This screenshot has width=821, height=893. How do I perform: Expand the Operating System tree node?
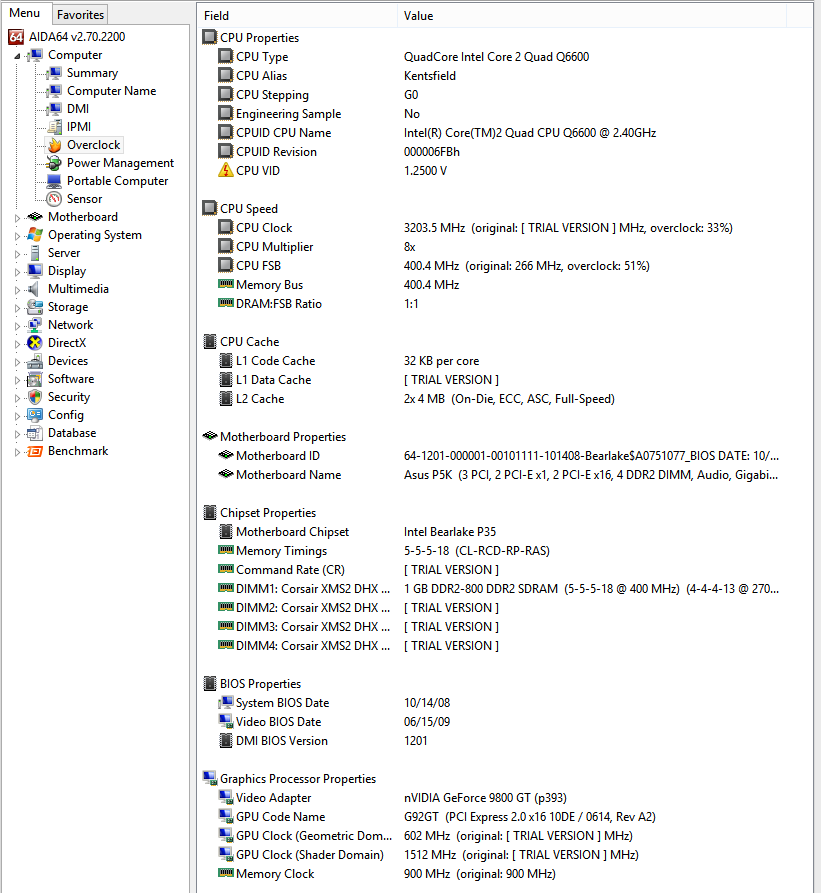[18, 236]
